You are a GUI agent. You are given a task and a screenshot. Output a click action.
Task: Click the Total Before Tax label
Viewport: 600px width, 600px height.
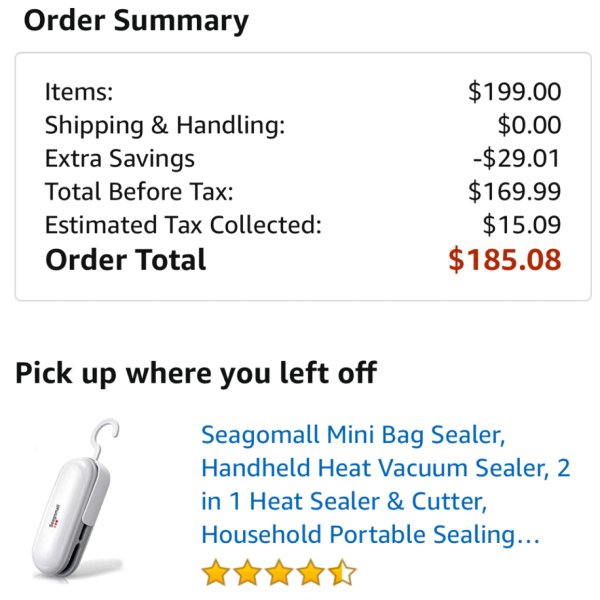pyautogui.click(x=139, y=191)
